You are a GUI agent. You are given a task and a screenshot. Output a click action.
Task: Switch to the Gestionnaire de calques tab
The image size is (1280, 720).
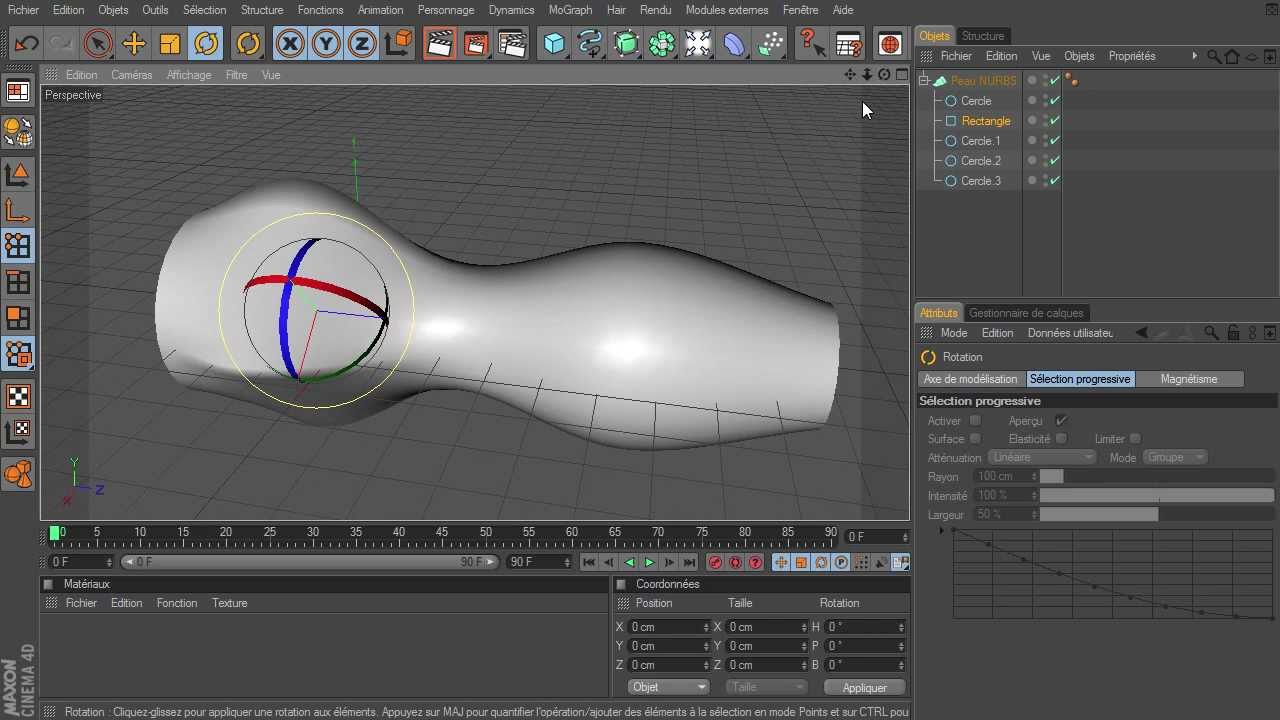click(x=1026, y=313)
